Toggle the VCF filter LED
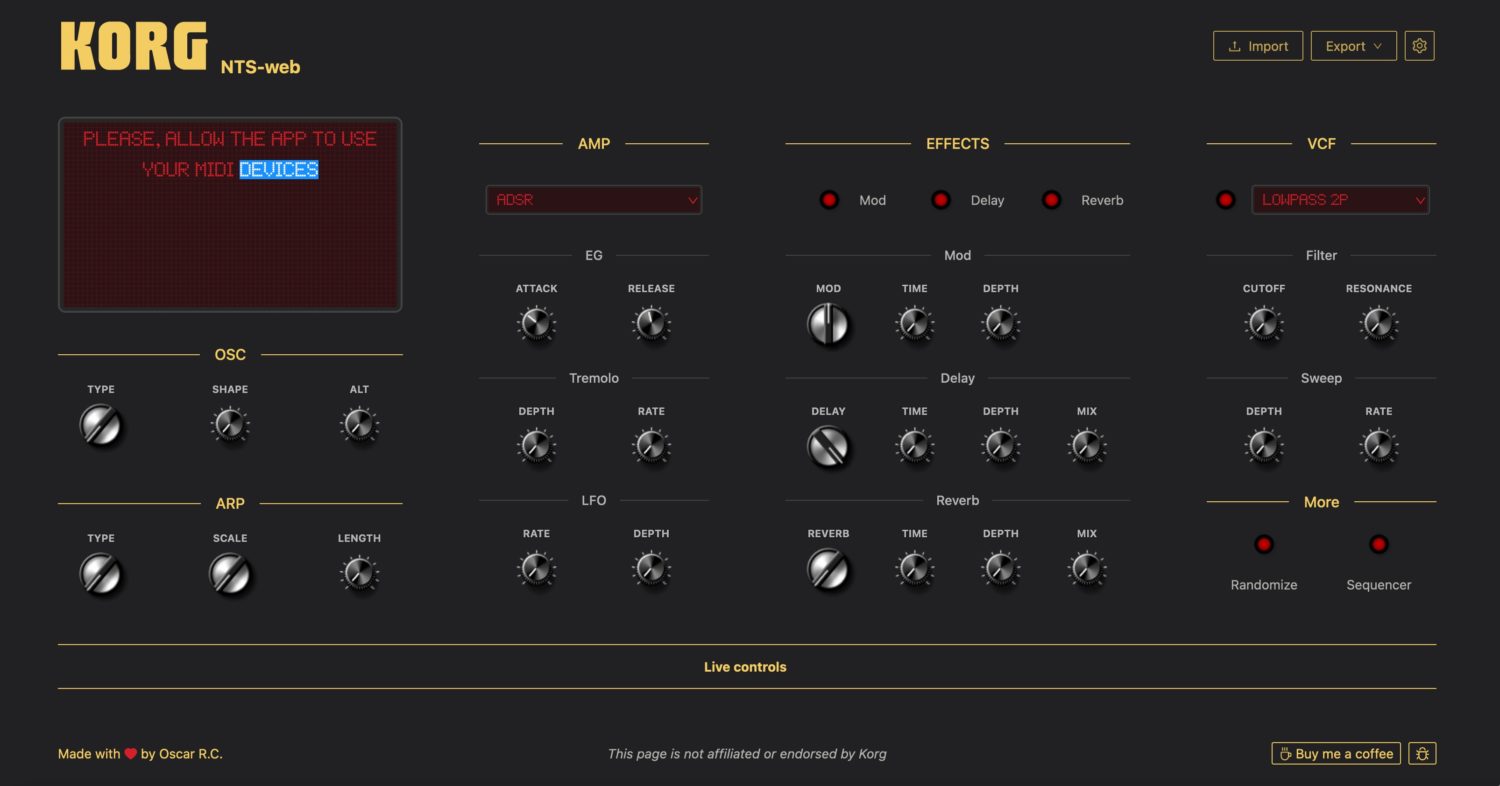Image resolution: width=1500 pixels, height=786 pixels. click(x=1225, y=199)
